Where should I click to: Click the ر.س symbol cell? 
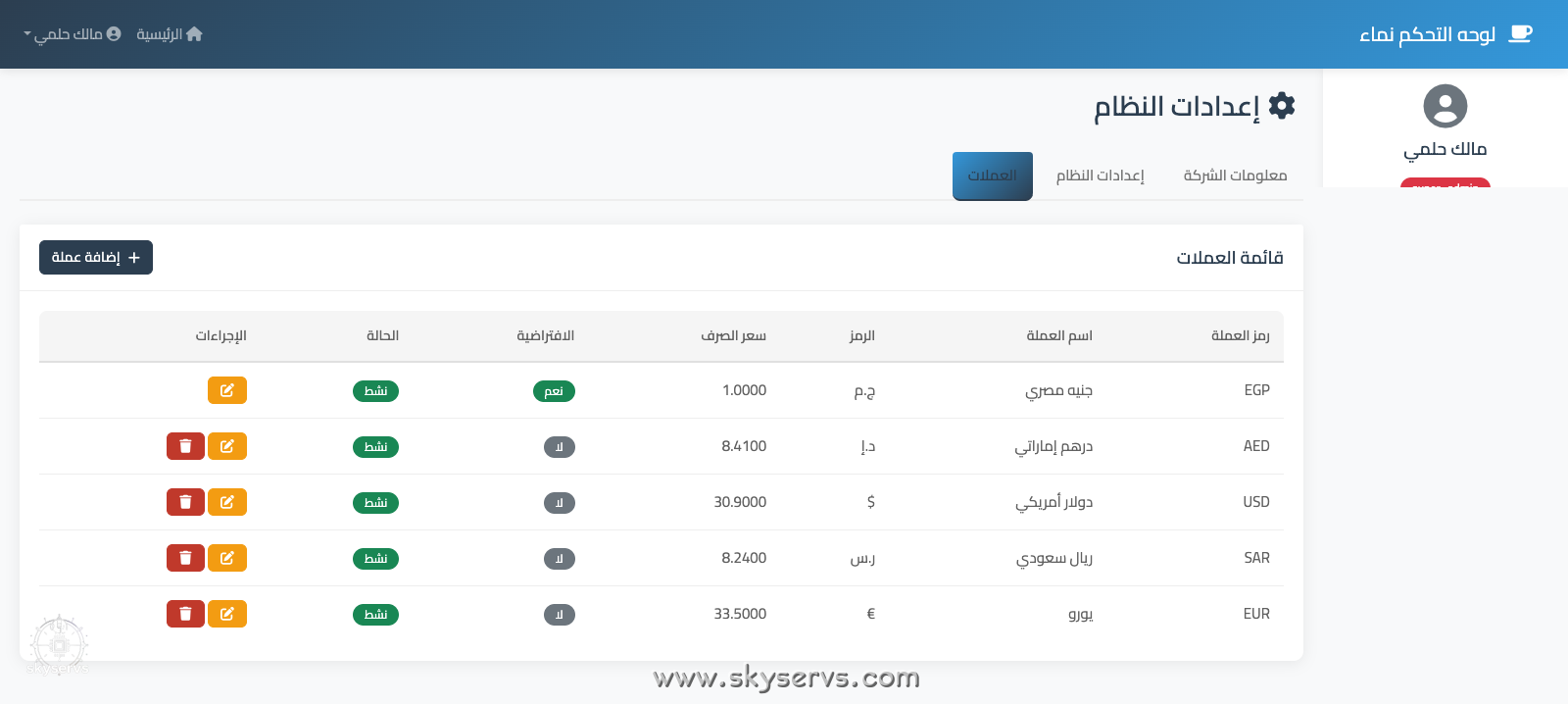pos(862,558)
